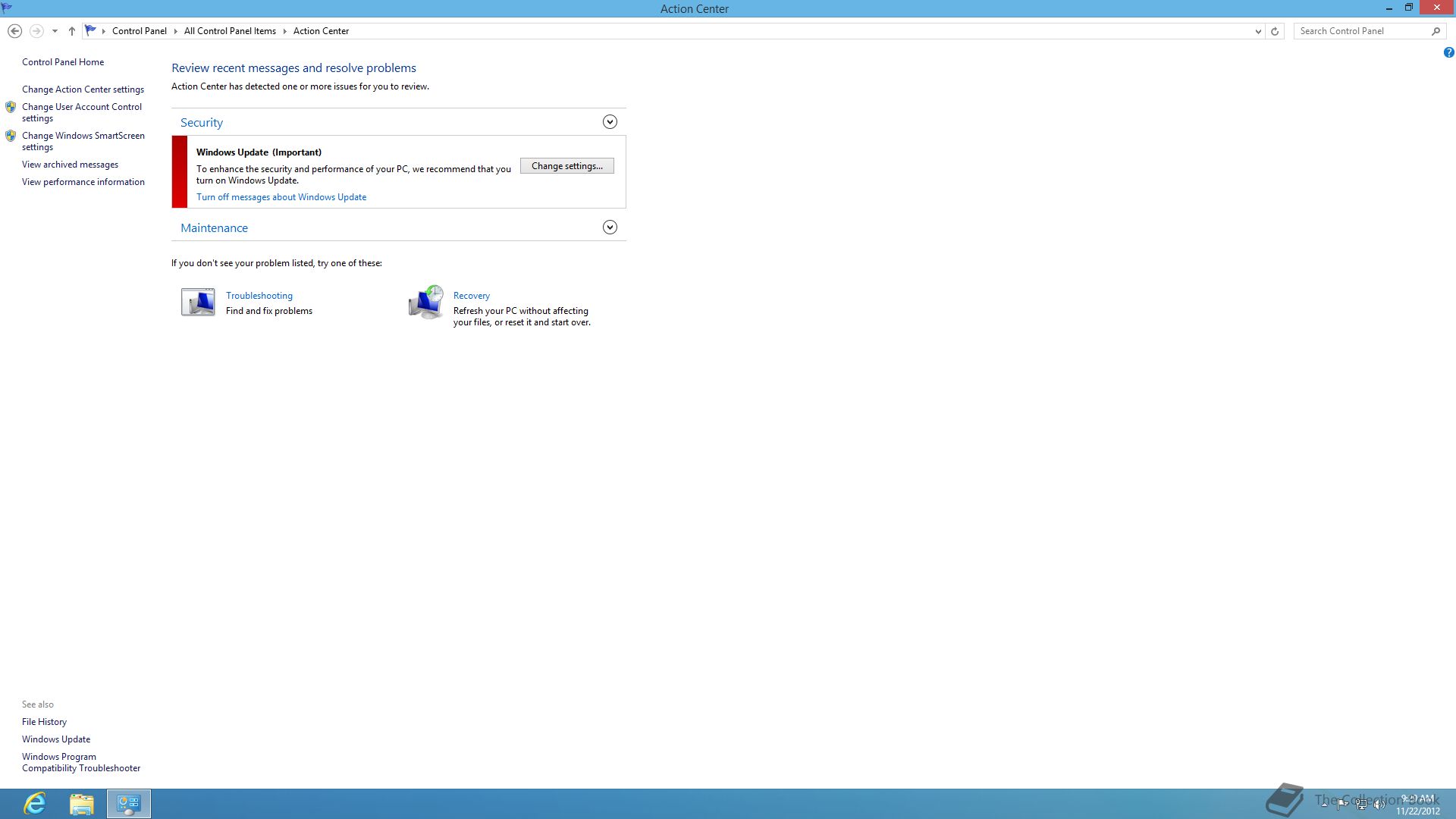Open Control Panel Home link
This screenshot has height=819, width=1456.
tap(63, 62)
